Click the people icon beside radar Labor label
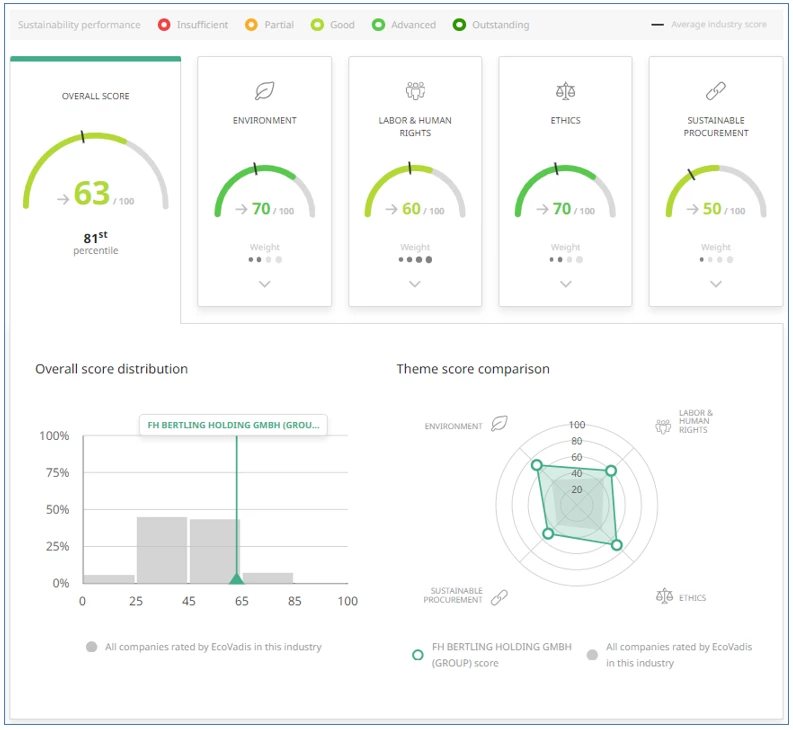793x730 pixels. [x=662, y=426]
